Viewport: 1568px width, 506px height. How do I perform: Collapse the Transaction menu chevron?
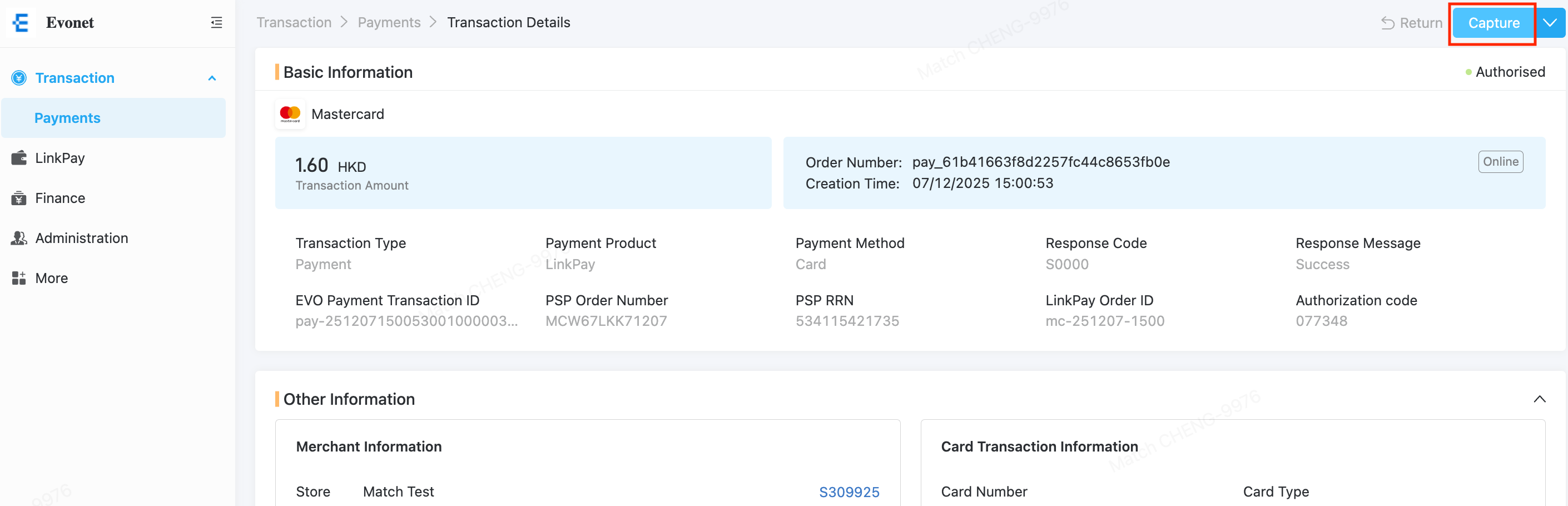(x=212, y=78)
